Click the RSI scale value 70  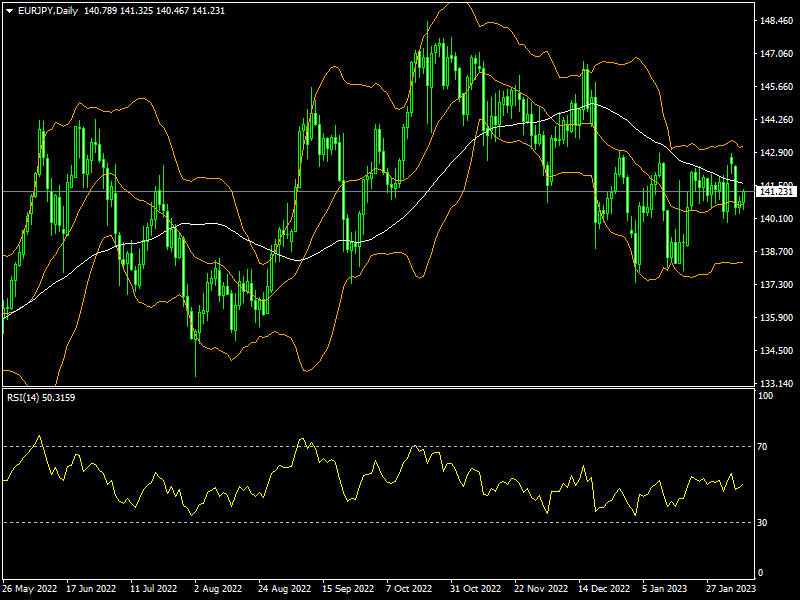[x=762, y=447]
